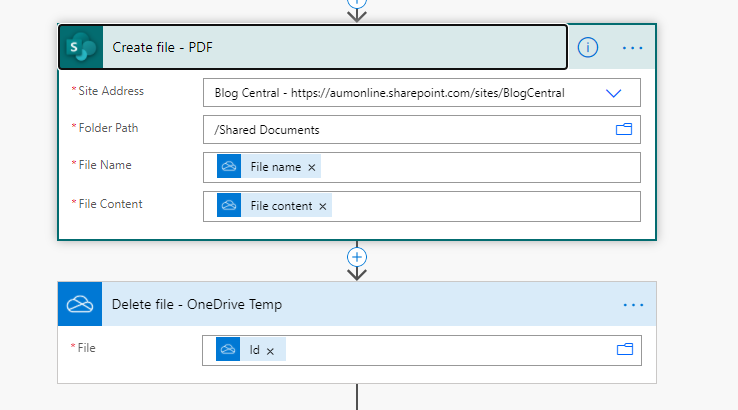This screenshot has width=738, height=410.
Task: Open ellipsis menu on Delete file card
Action: tap(633, 305)
